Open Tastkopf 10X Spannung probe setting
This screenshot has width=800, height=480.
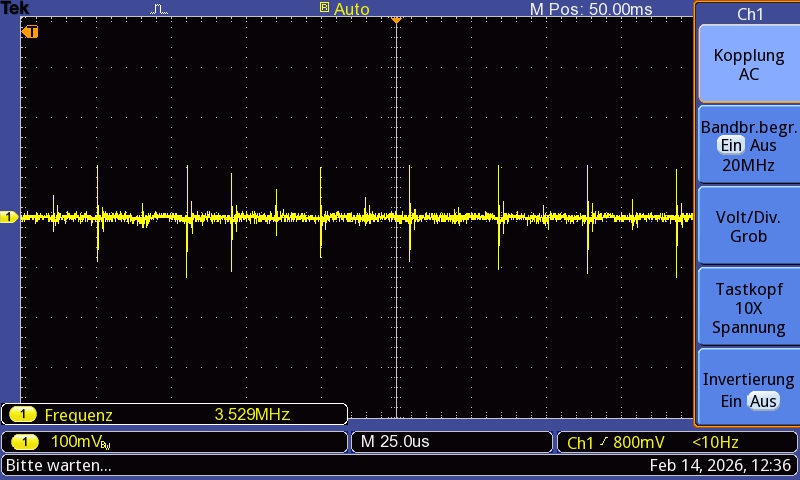(748, 308)
